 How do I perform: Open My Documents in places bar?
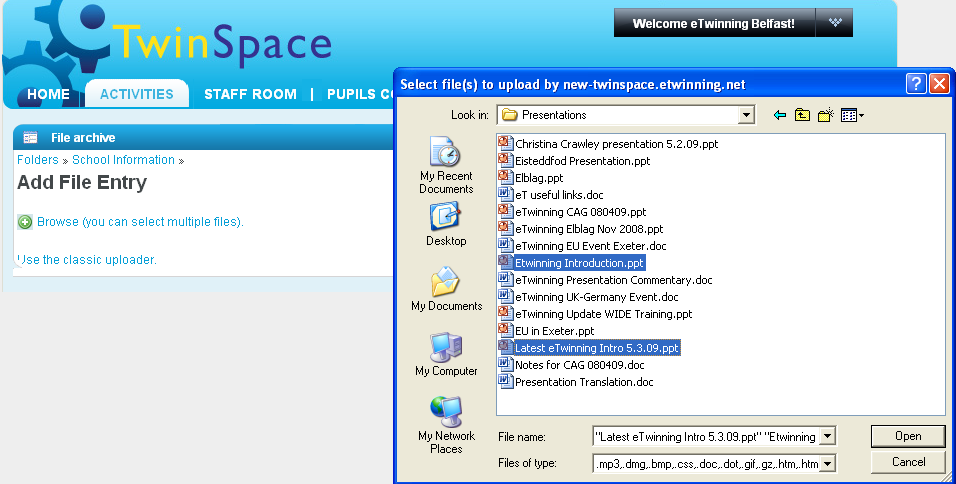point(446,289)
